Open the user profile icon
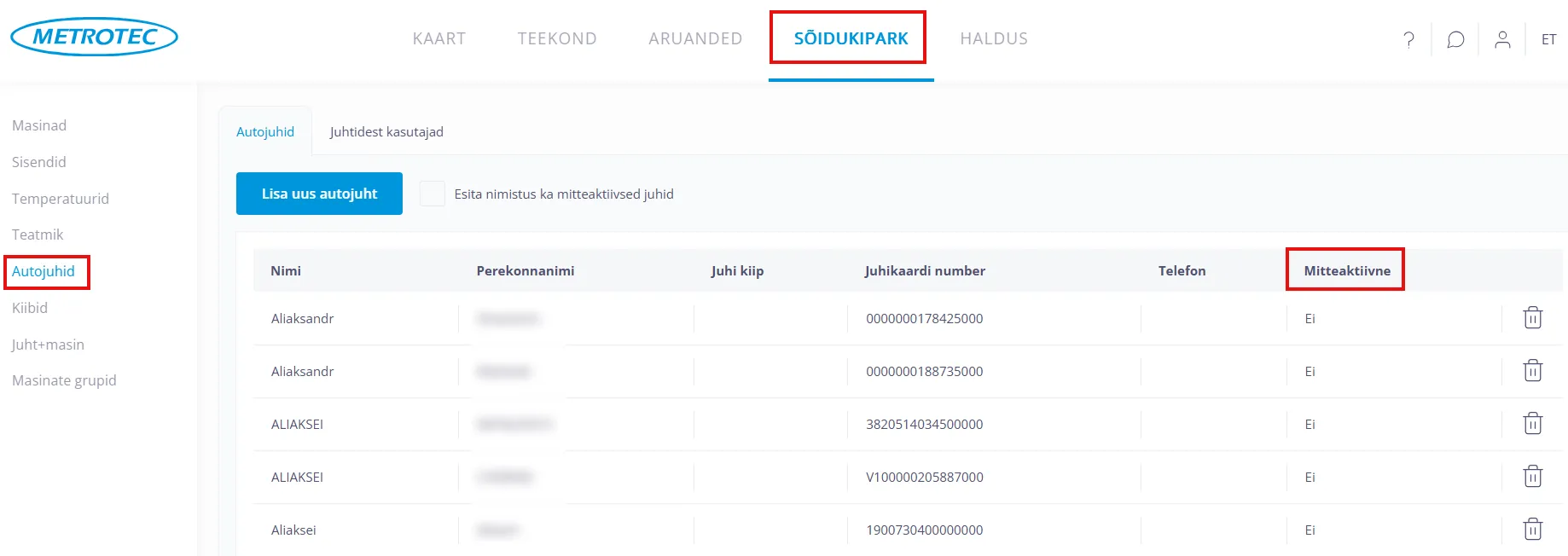1568x556 pixels. point(1502,39)
